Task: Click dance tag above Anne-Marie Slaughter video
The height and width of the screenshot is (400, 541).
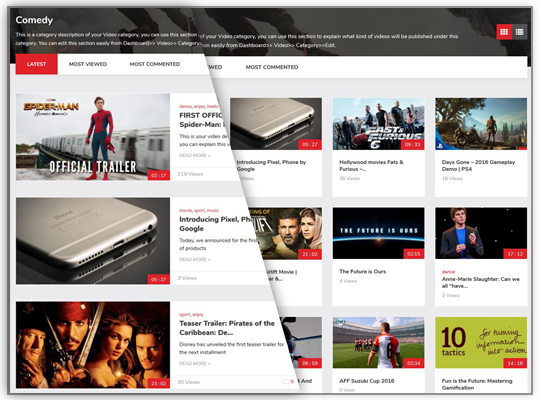Action: (x=448, y=272)
